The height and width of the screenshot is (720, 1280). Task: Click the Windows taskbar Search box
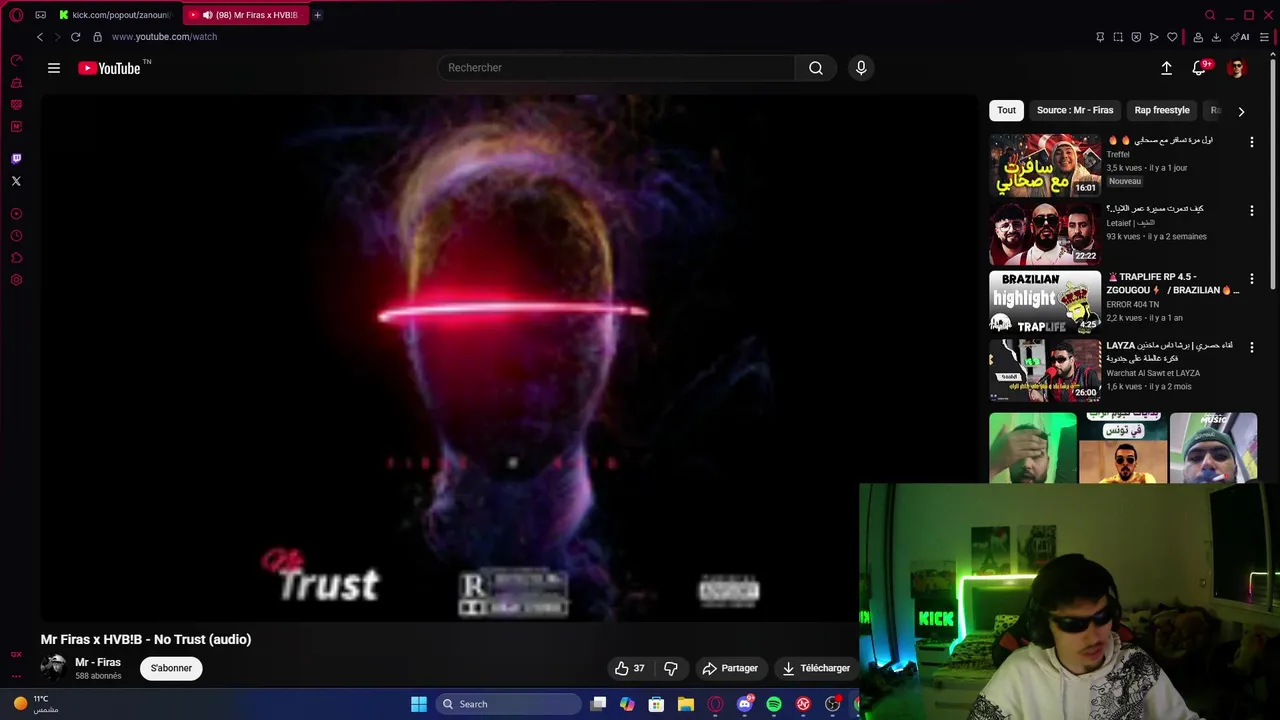[508, 704]
